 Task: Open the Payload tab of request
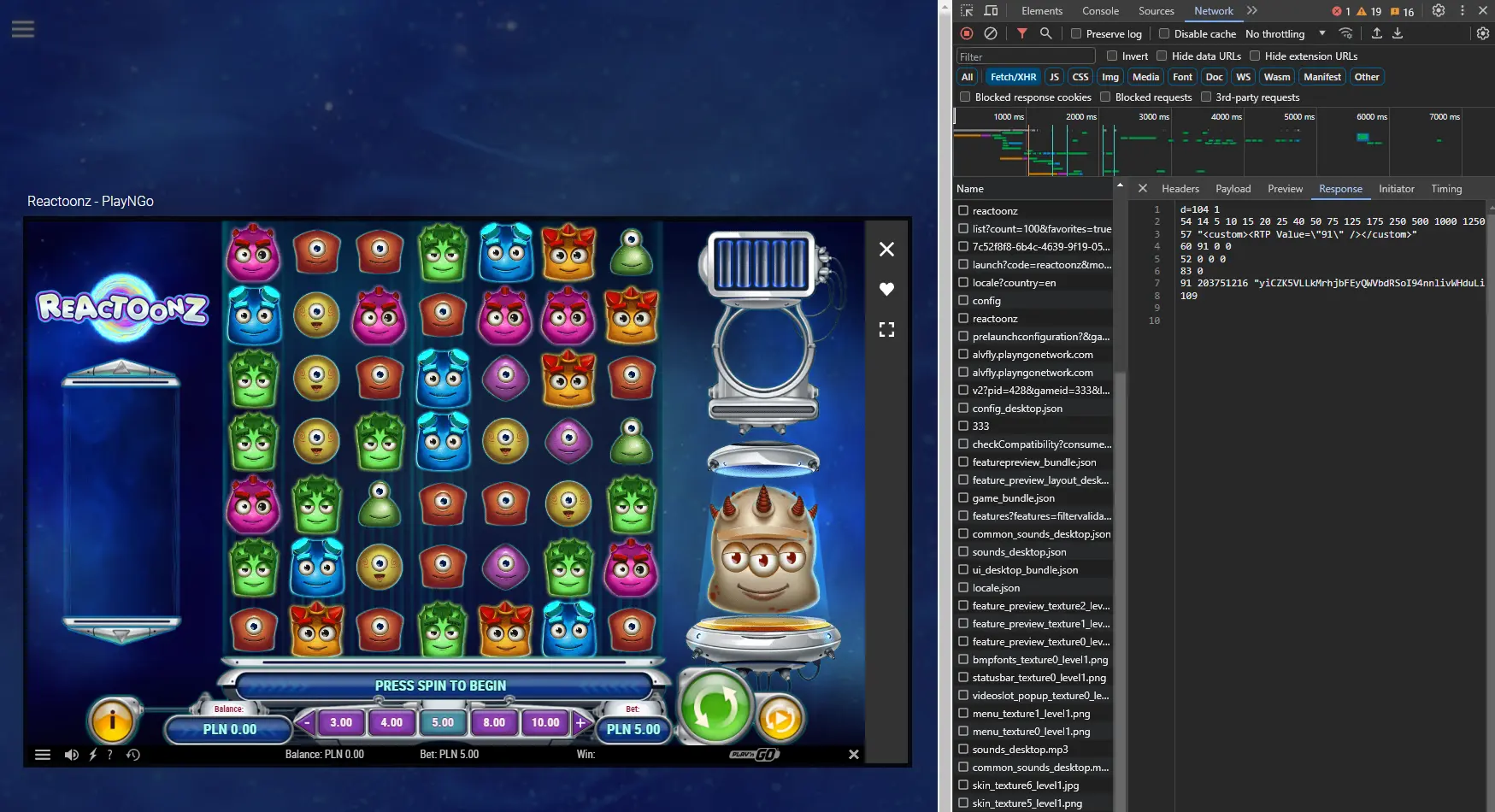[x=1233, y=189]
